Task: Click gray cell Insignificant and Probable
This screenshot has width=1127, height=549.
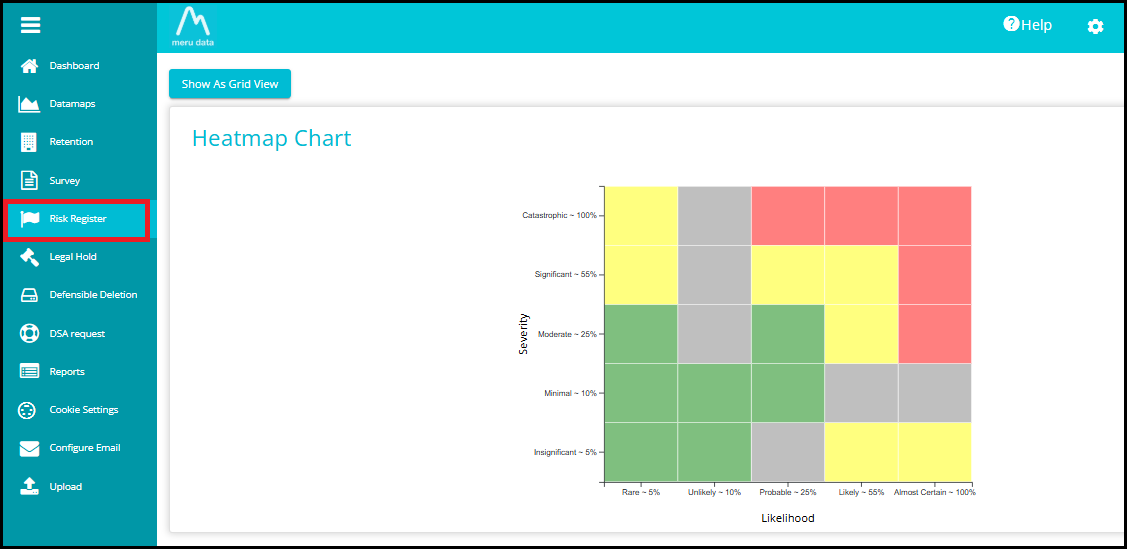Action: [x=787, y=452]
